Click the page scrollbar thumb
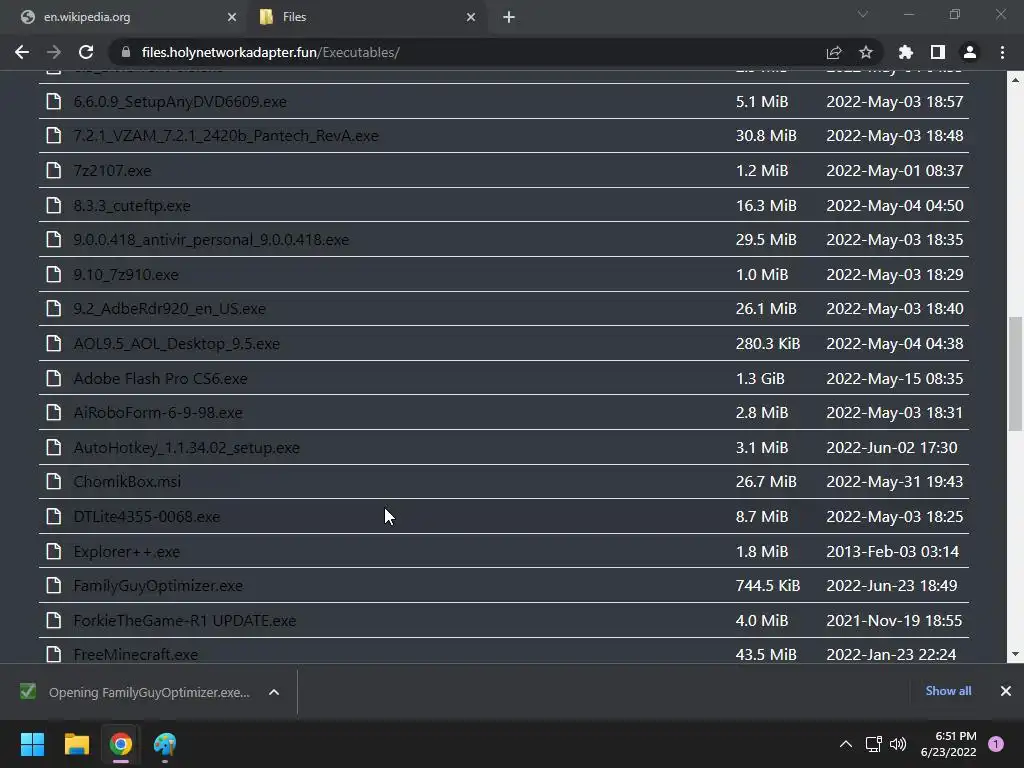Viewport: 1024px width, 768px height. [1015, 374]
